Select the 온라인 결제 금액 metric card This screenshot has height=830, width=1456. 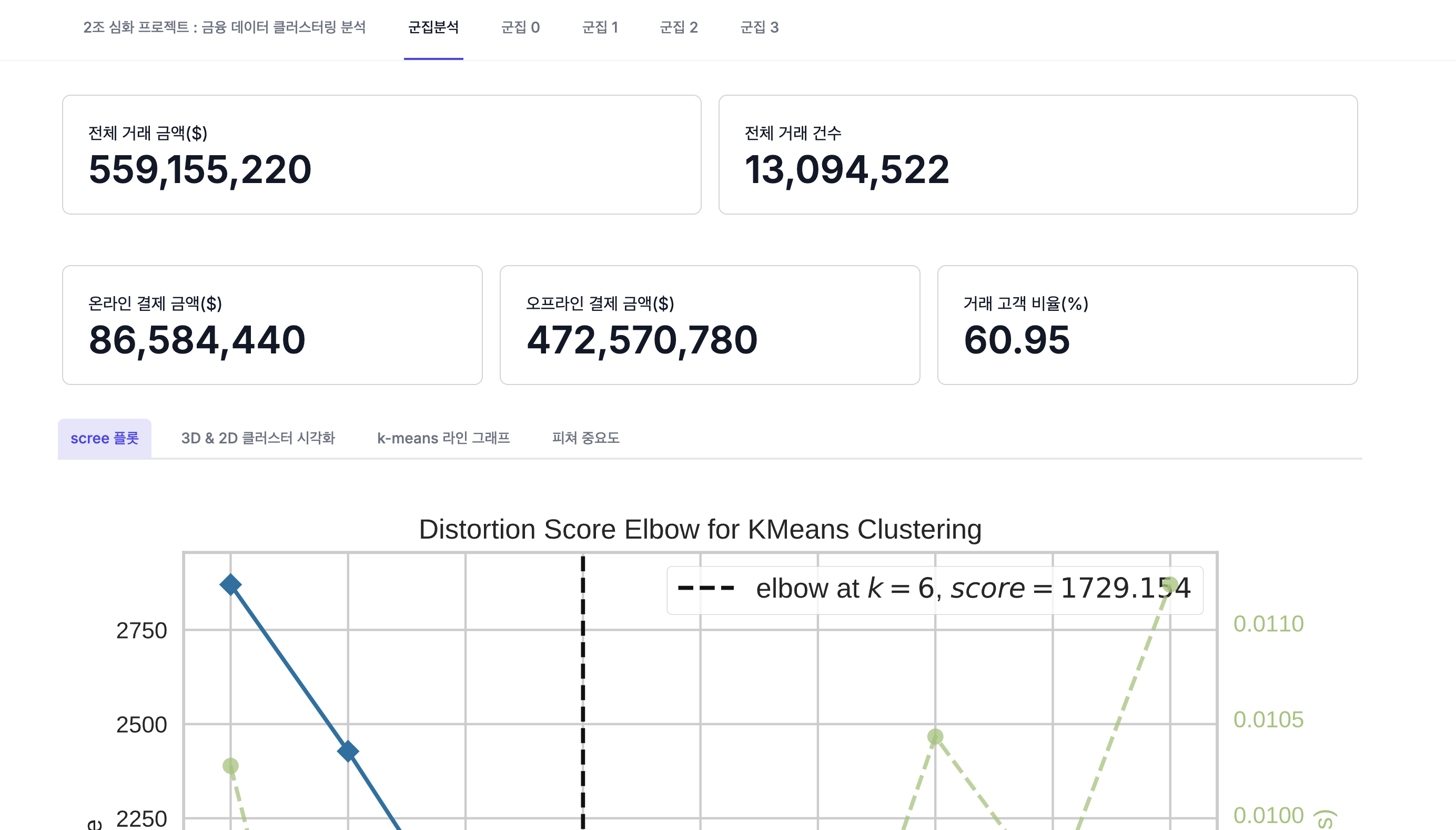click(x=272, y=325)
